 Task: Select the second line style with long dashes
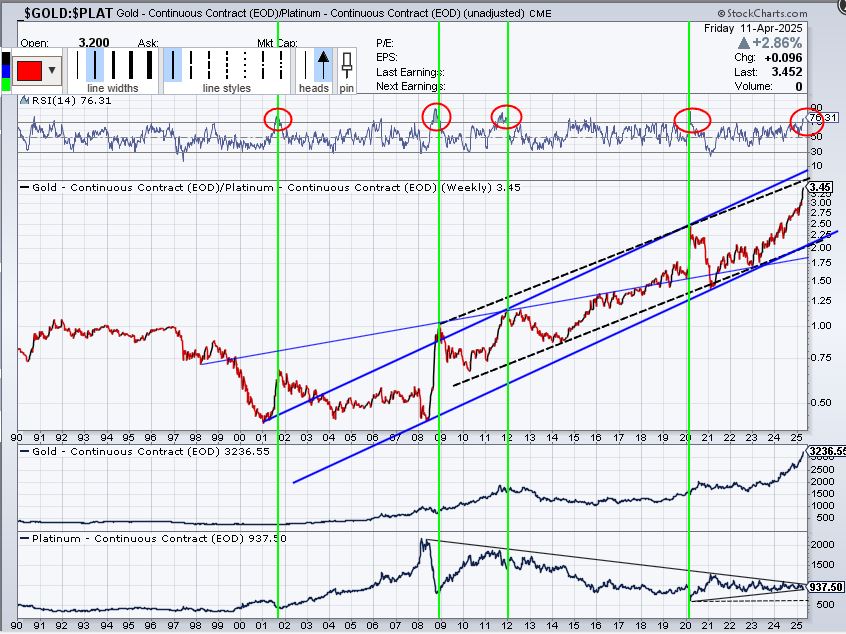click(x=191, y=65)
